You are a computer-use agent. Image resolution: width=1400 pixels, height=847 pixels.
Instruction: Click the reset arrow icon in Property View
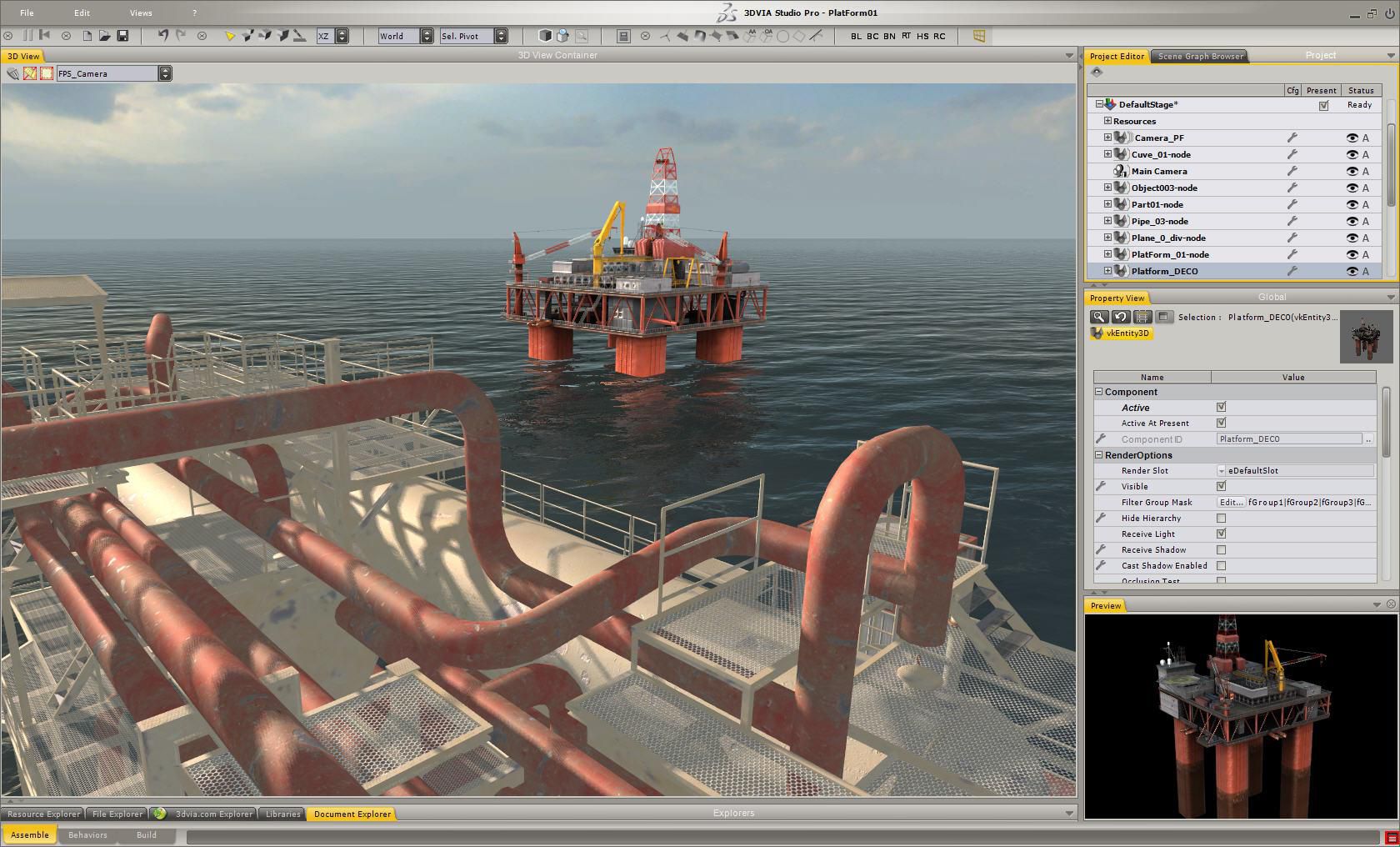1121,317
